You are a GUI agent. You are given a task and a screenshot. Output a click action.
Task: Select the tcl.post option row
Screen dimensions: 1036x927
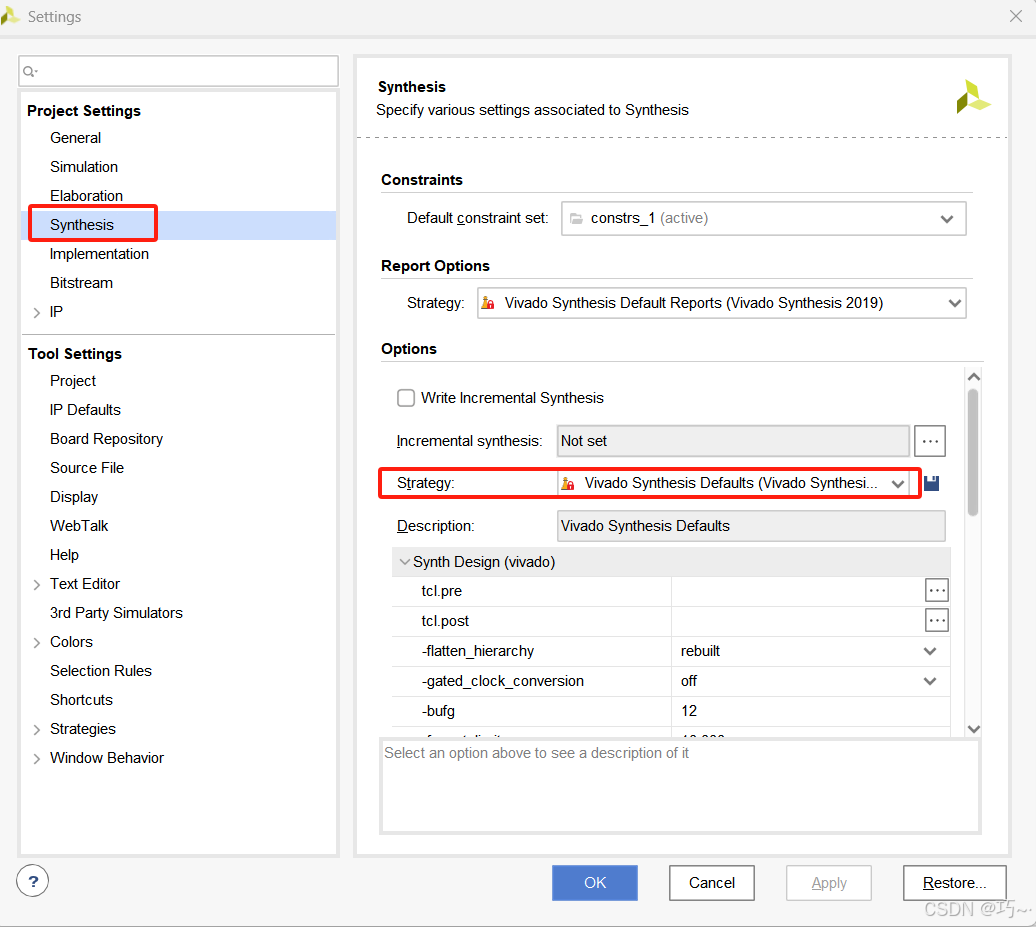click(671, 621)
